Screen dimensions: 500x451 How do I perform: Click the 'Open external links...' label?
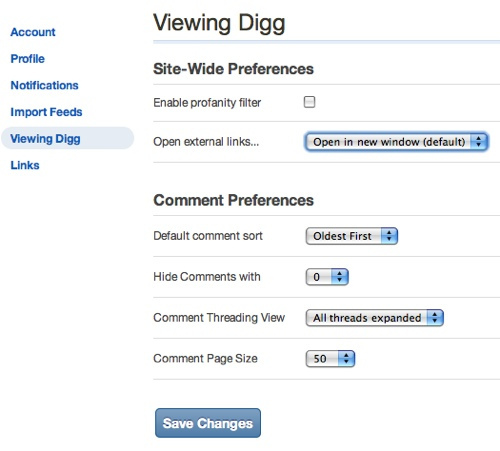(x=206, y=142)
